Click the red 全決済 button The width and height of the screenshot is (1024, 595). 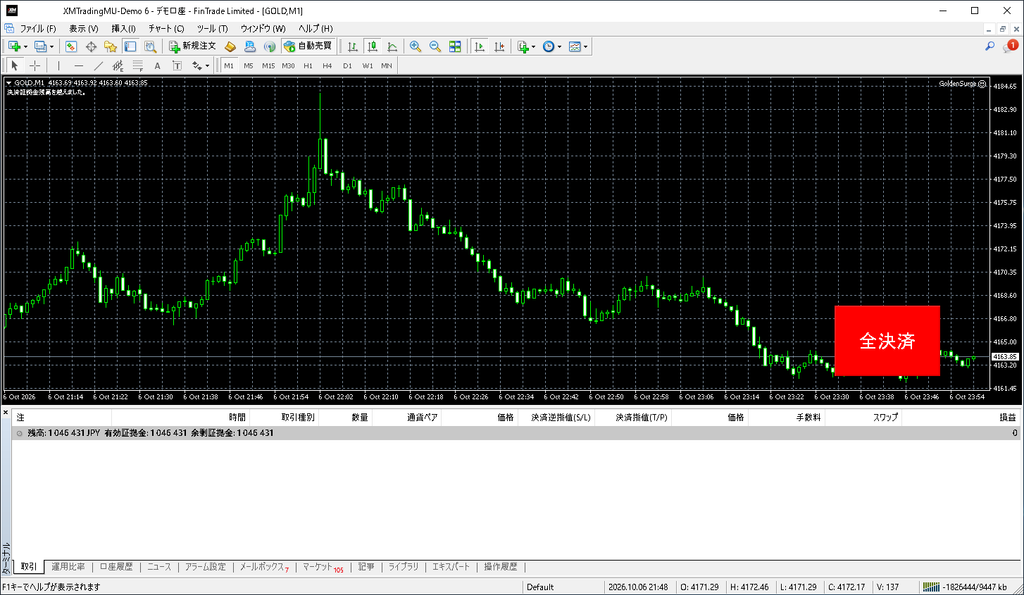click(x=887, y=341)
